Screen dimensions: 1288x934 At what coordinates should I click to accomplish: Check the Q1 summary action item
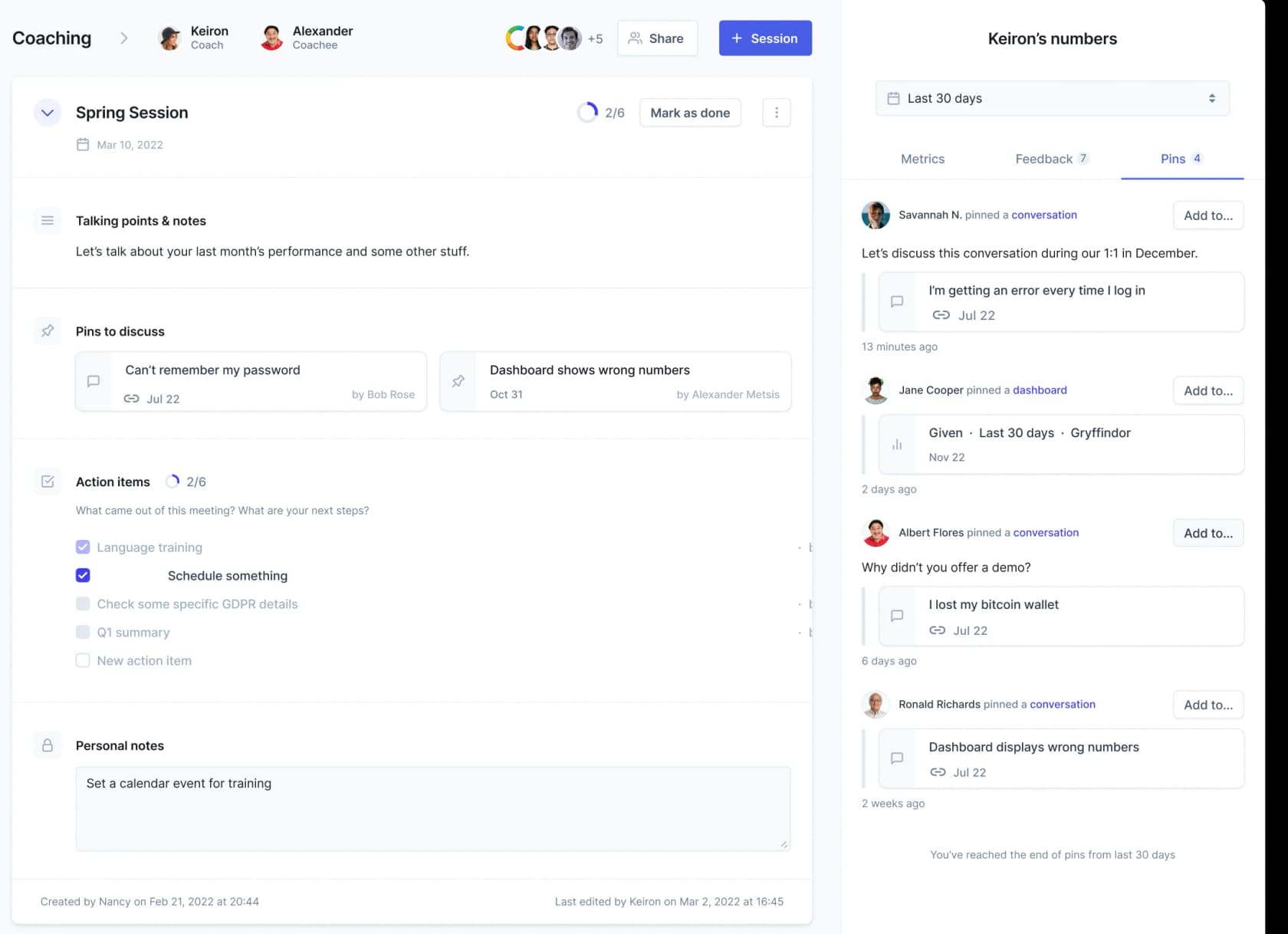pos(83,633)
